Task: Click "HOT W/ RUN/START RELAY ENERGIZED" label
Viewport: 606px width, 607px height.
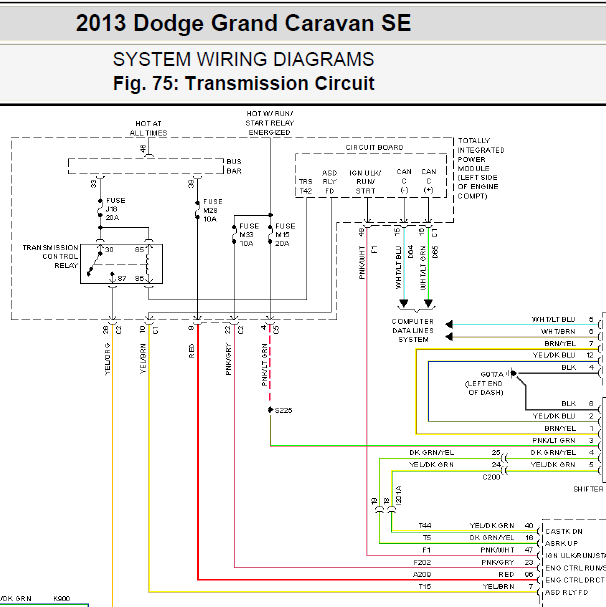Action: tap(270, 123)
